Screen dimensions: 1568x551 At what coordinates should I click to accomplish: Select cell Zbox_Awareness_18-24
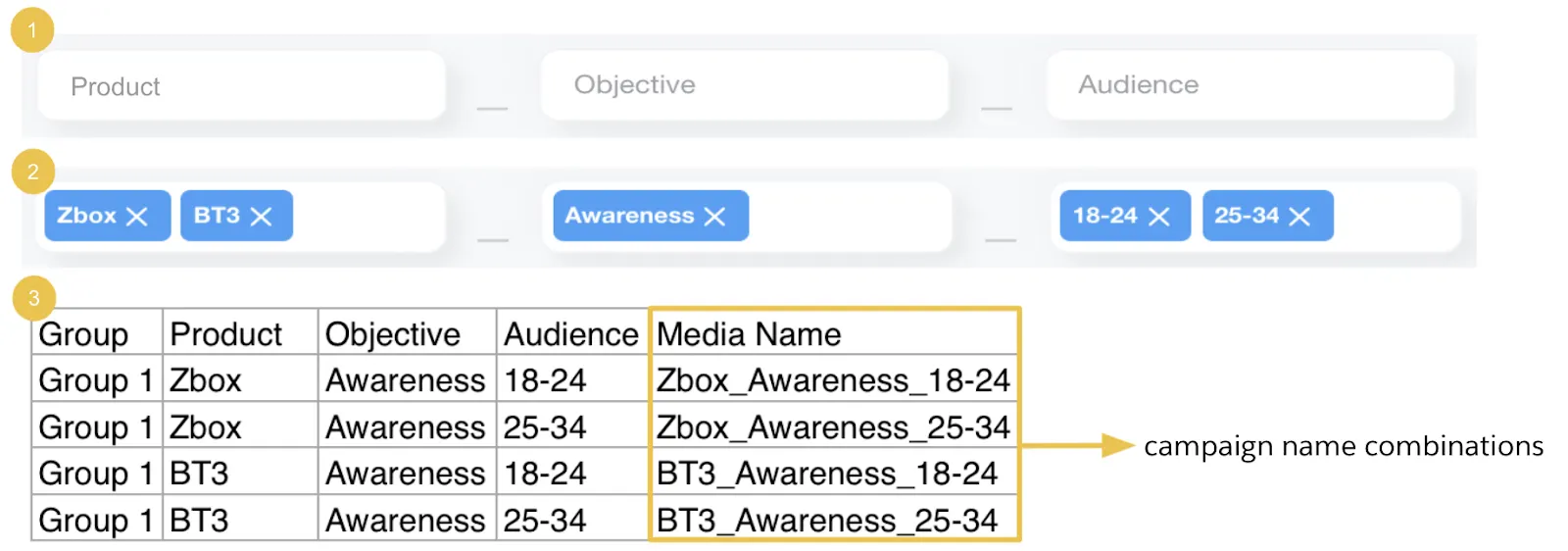point(834,379)
